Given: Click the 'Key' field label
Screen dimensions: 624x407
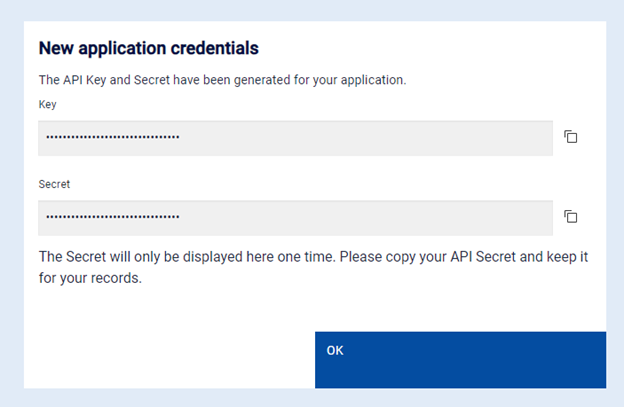Looking at the screenshot, I should point(47,104).
